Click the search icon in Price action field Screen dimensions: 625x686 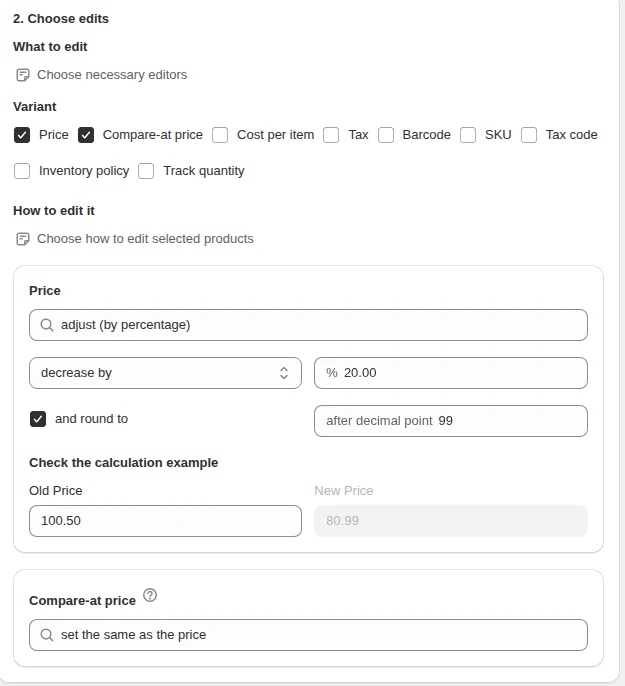point(47,325)
